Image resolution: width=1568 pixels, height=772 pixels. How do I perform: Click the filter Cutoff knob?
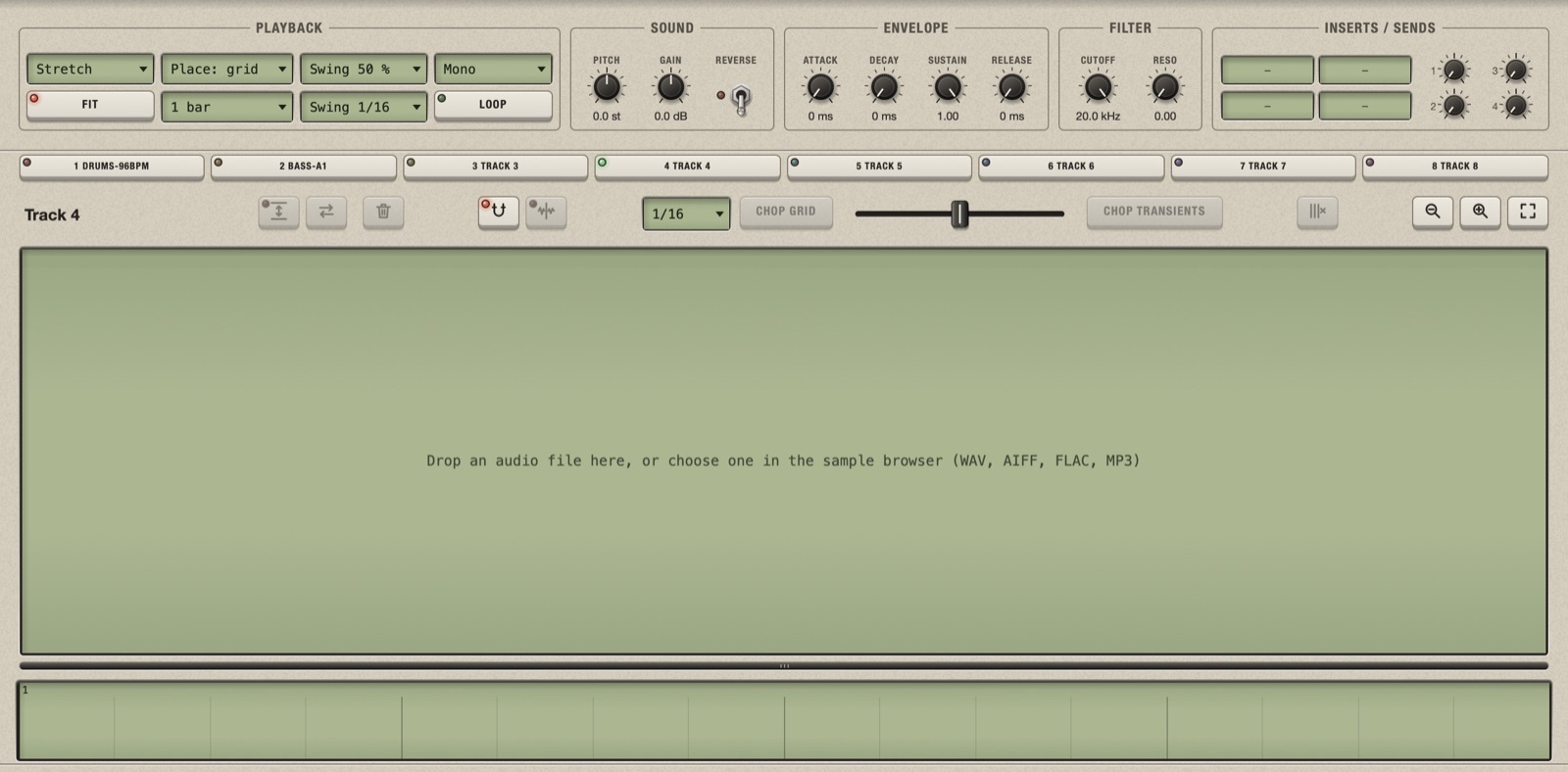click(1098, 87)
